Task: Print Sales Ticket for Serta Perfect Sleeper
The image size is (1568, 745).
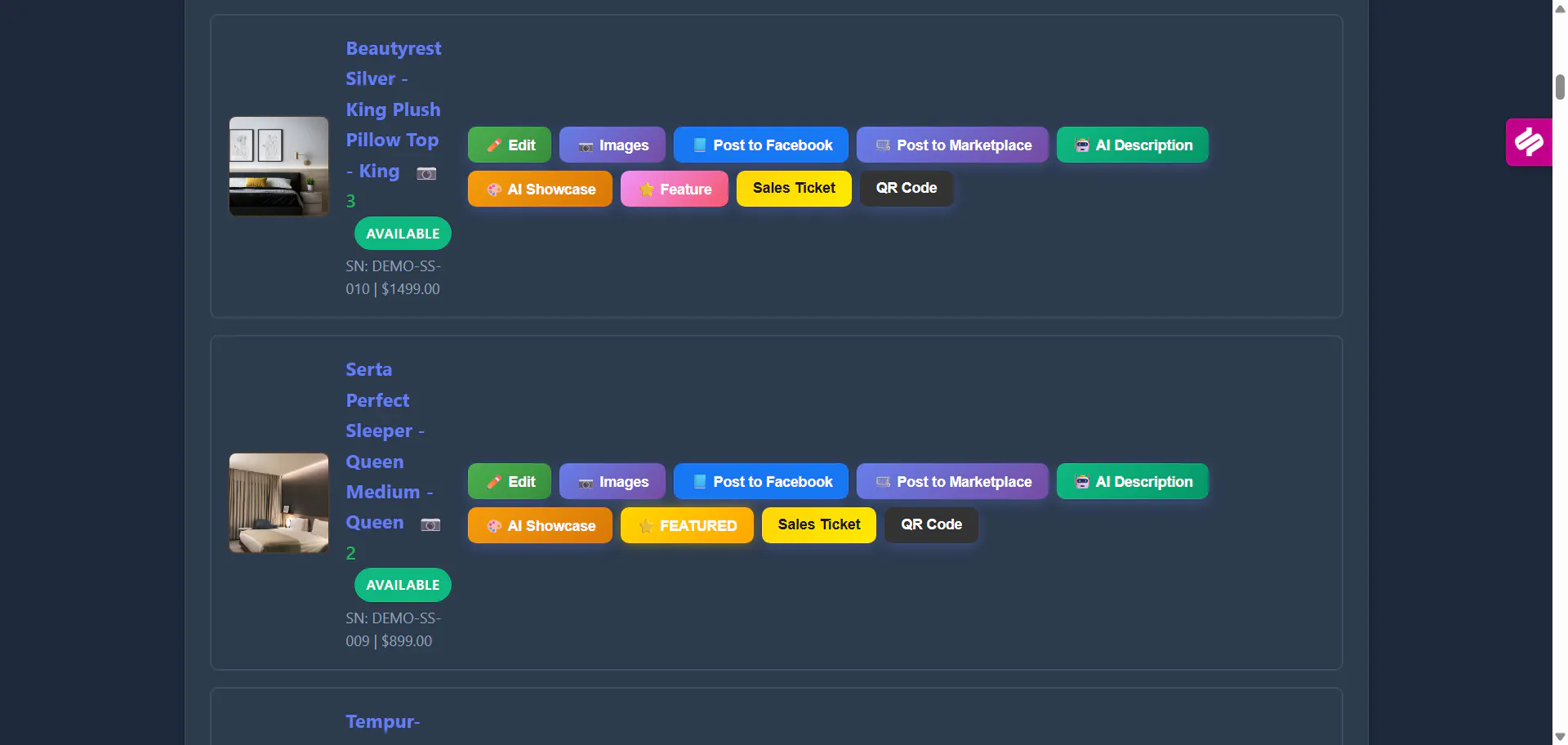Action: (819, 525)
